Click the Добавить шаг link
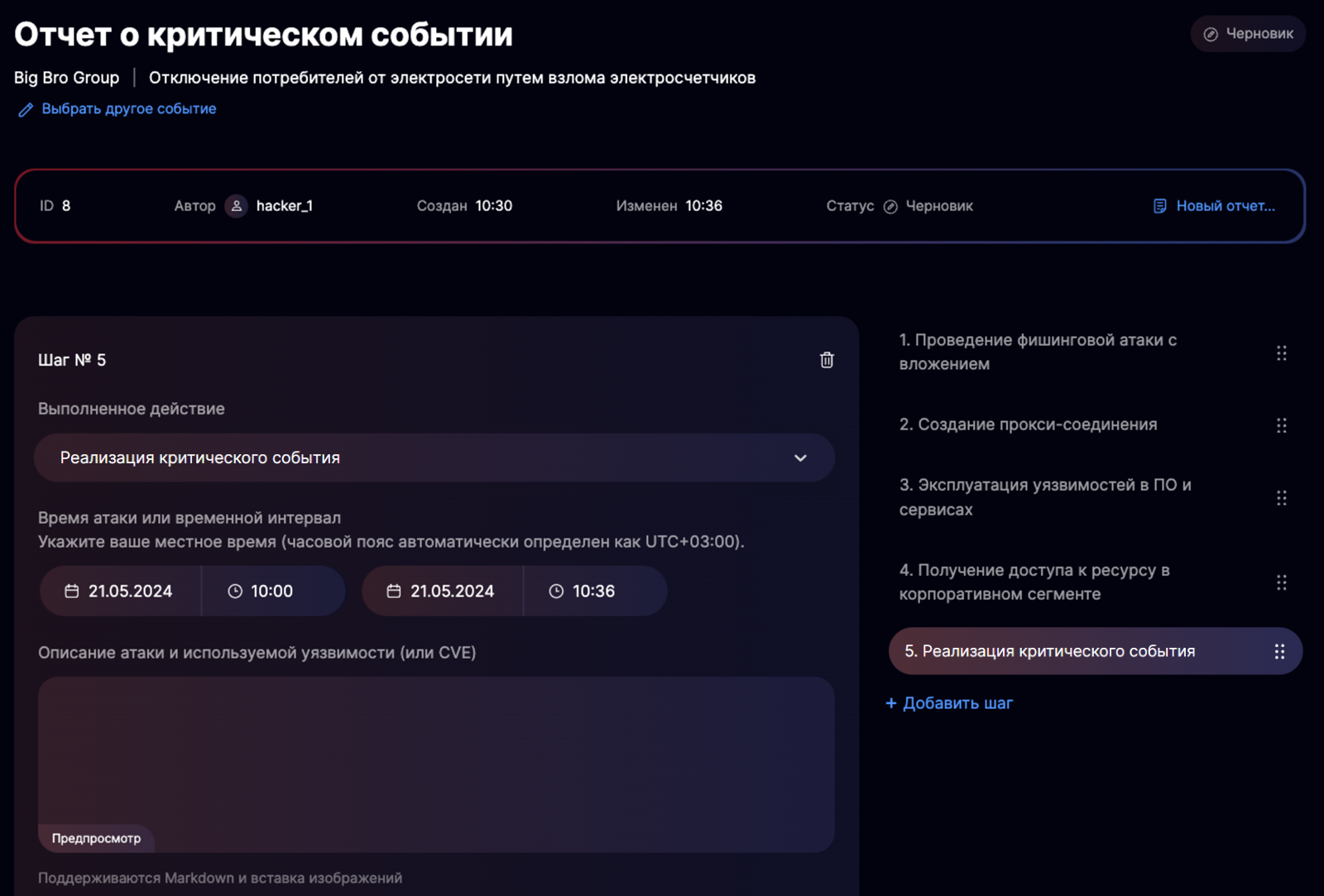The image size is (1324, 896). click(949, 703)
